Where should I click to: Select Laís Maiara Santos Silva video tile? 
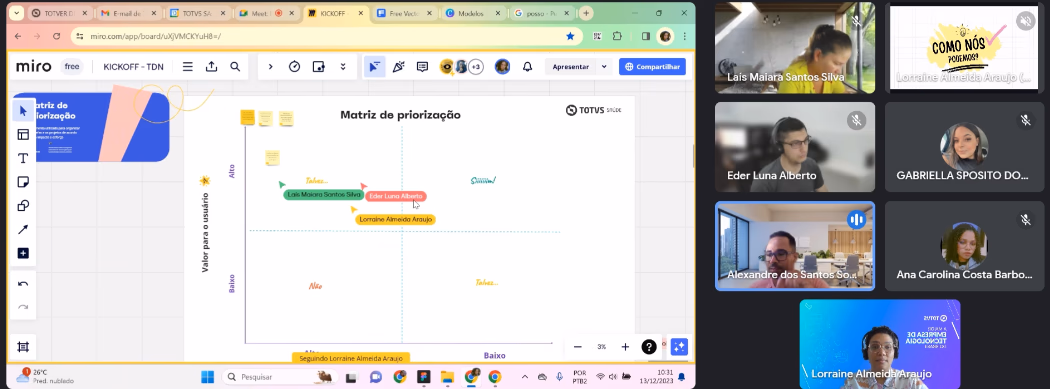(795, 48)
